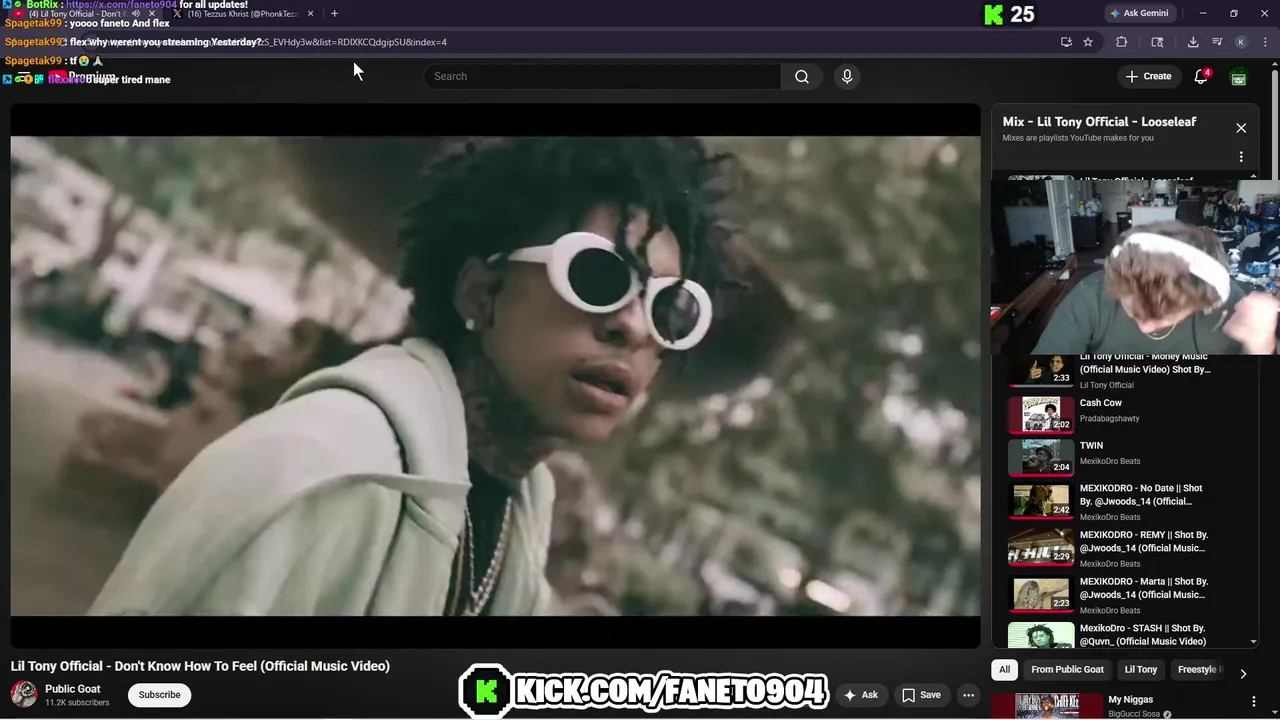Screen dimensions: 1280x720
Task: Select the Lil Tony filter chip
Action: pos(1141,670)
